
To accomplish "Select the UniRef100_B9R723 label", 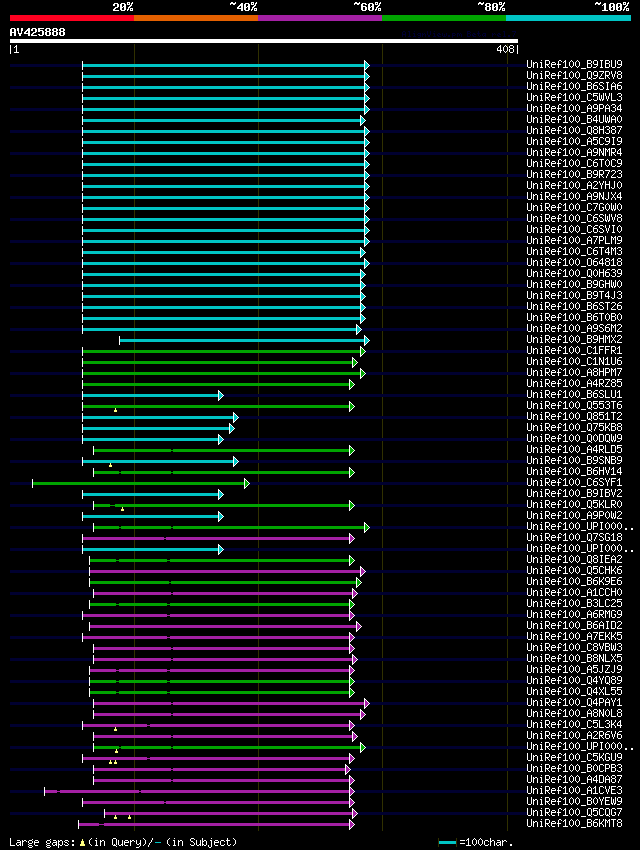I will (574, 174).
